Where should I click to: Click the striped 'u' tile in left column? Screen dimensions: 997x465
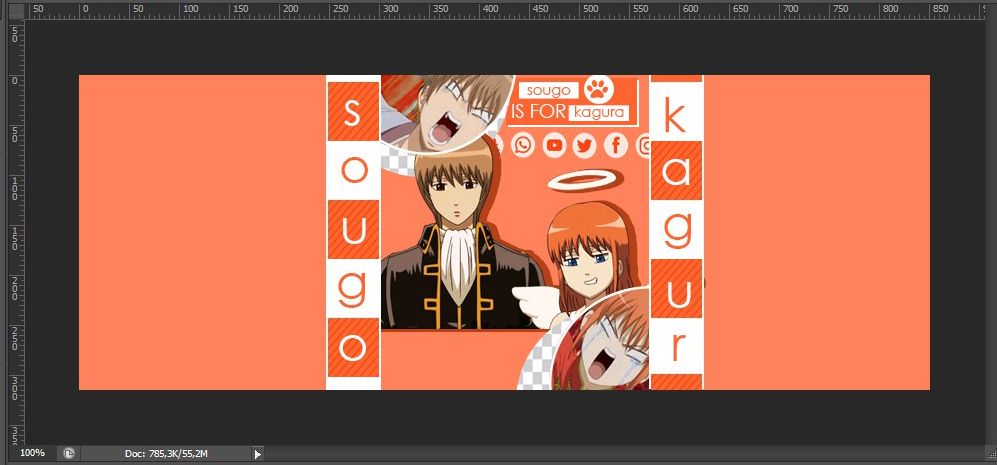tap(353, 230)
